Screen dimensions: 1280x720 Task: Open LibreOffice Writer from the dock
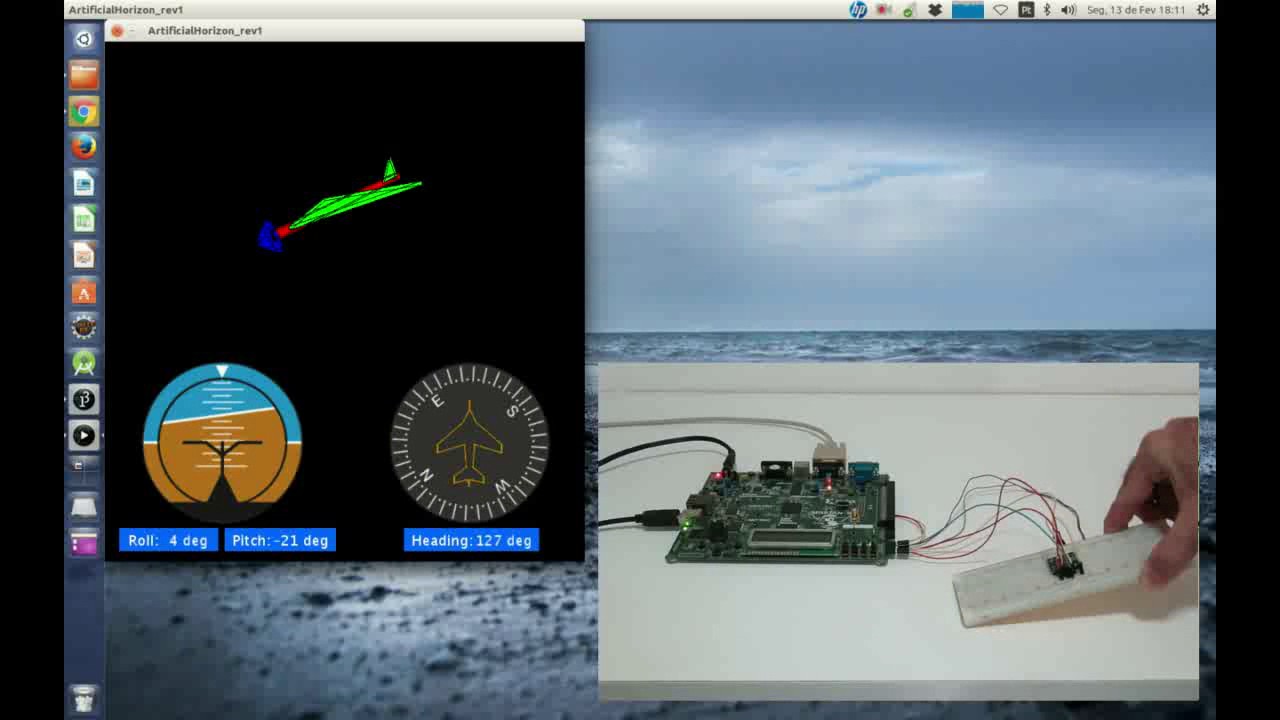pos(84,183)
